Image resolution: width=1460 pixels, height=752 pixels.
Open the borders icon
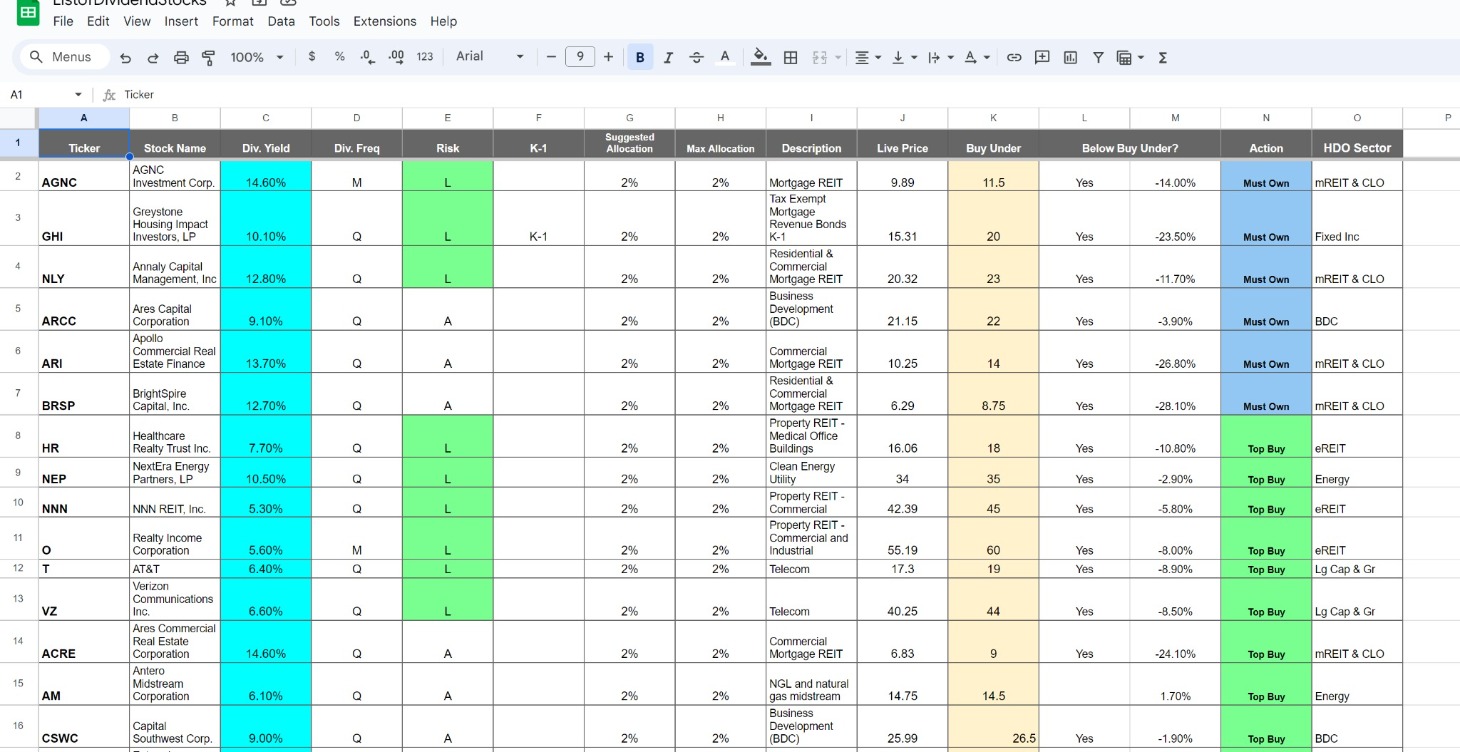point(790,57)
